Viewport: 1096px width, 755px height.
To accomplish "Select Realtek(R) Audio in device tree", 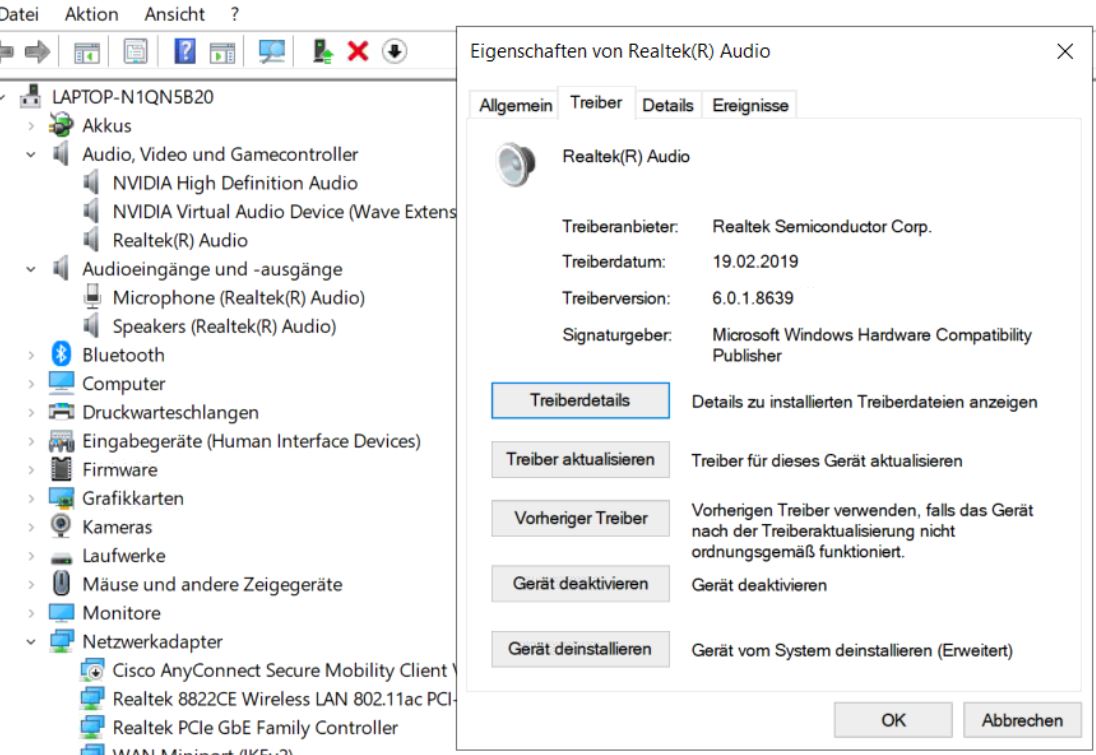I will (180, 240).
